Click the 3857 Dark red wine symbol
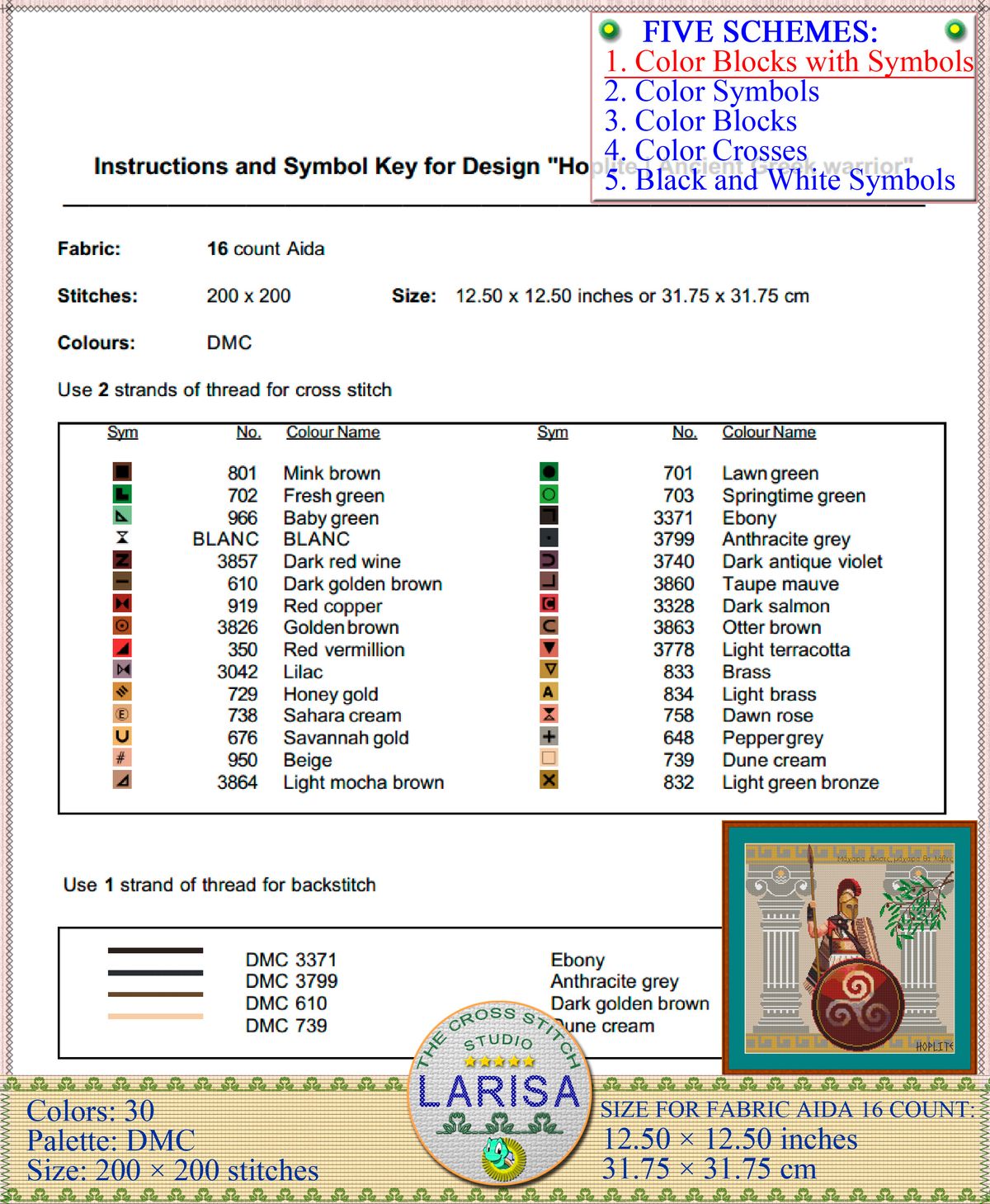 [x=122, y=560]
